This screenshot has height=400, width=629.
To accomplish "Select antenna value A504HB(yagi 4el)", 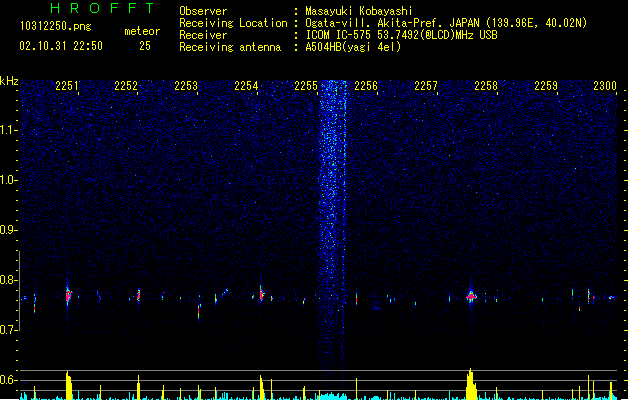I will click(x=353, y=47).
